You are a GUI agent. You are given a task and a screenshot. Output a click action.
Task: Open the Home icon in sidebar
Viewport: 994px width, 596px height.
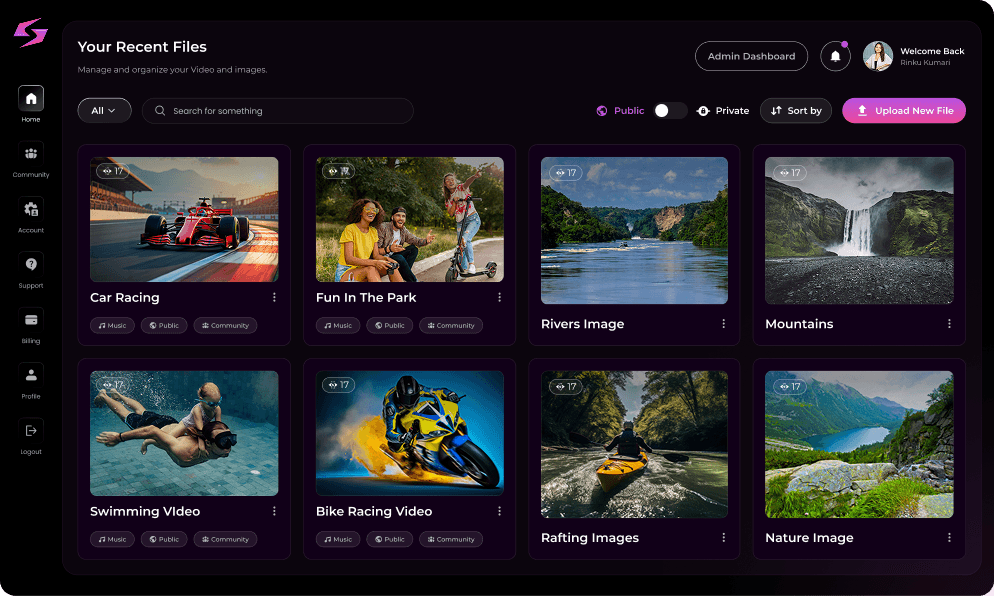click(x=31, y=99)
